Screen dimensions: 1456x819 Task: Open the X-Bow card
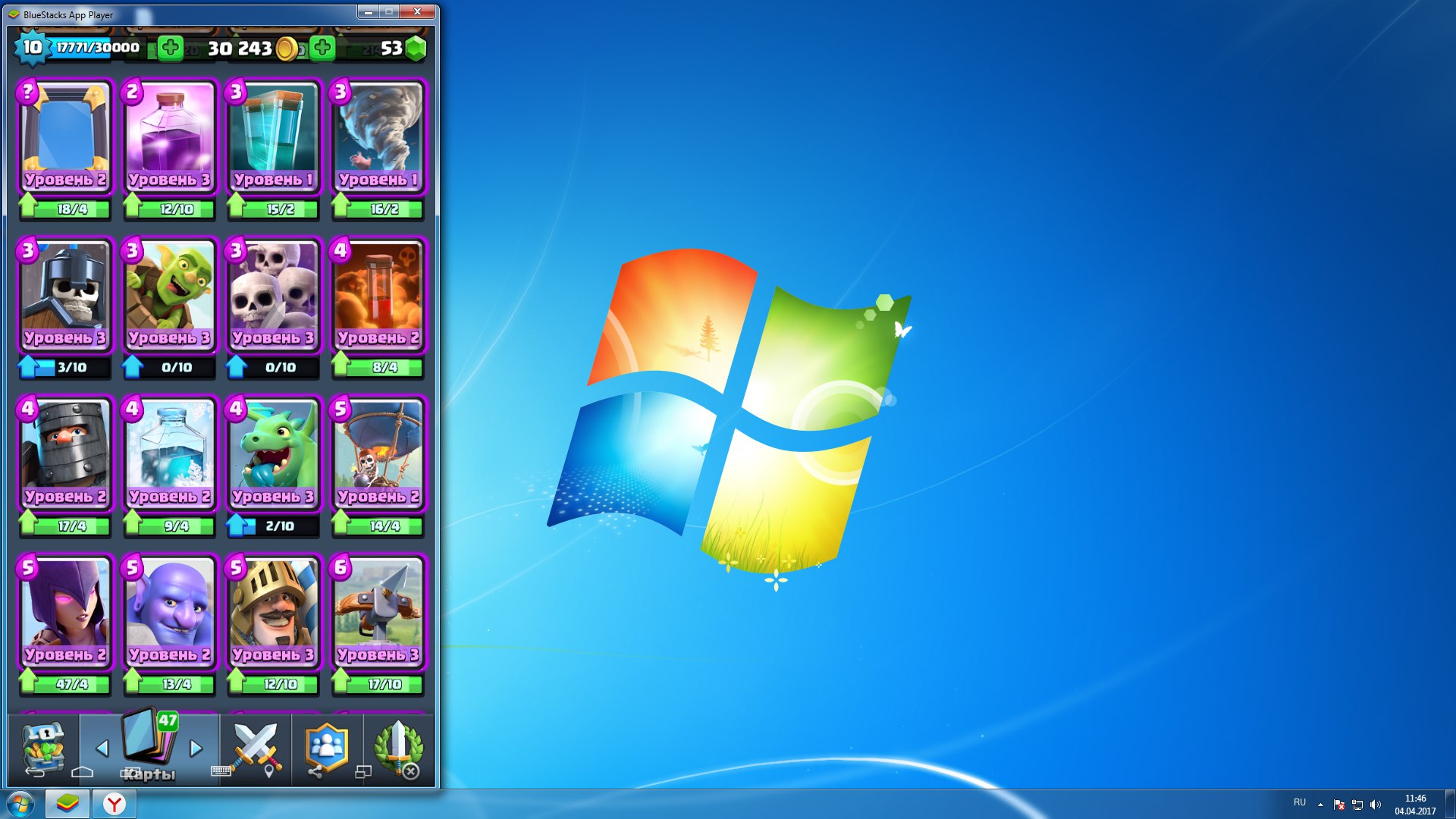[378, 612]
